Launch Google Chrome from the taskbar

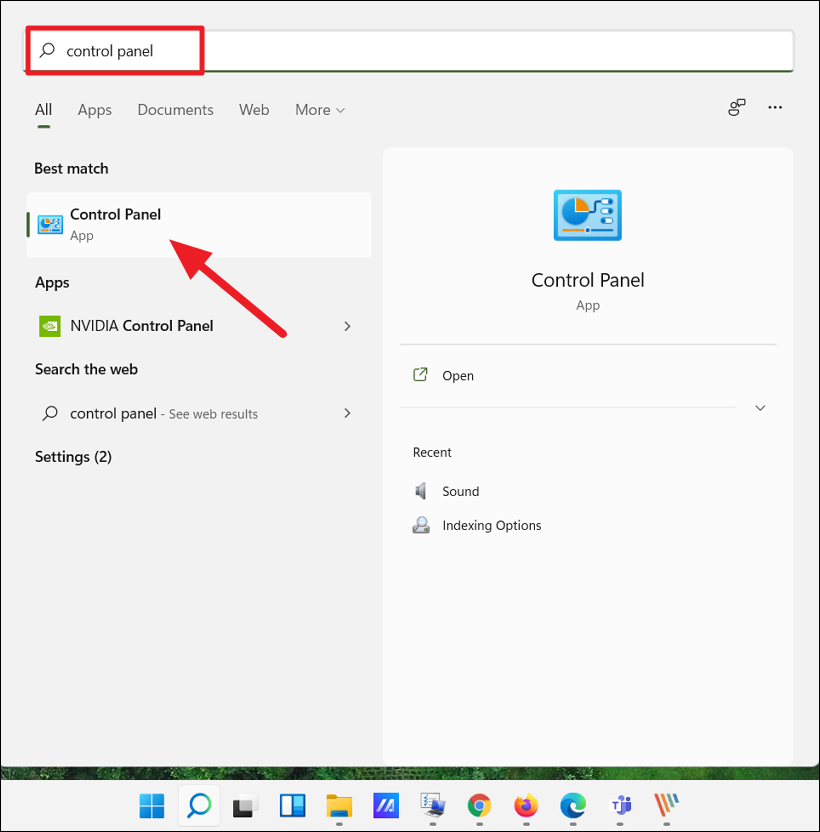(479, 806)
